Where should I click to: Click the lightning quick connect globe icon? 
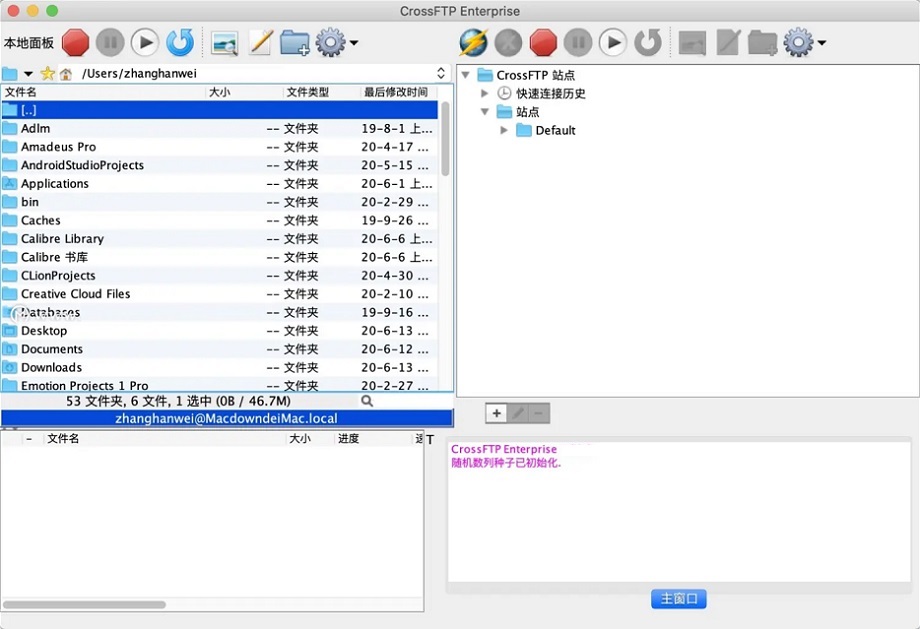pos(473,42)
